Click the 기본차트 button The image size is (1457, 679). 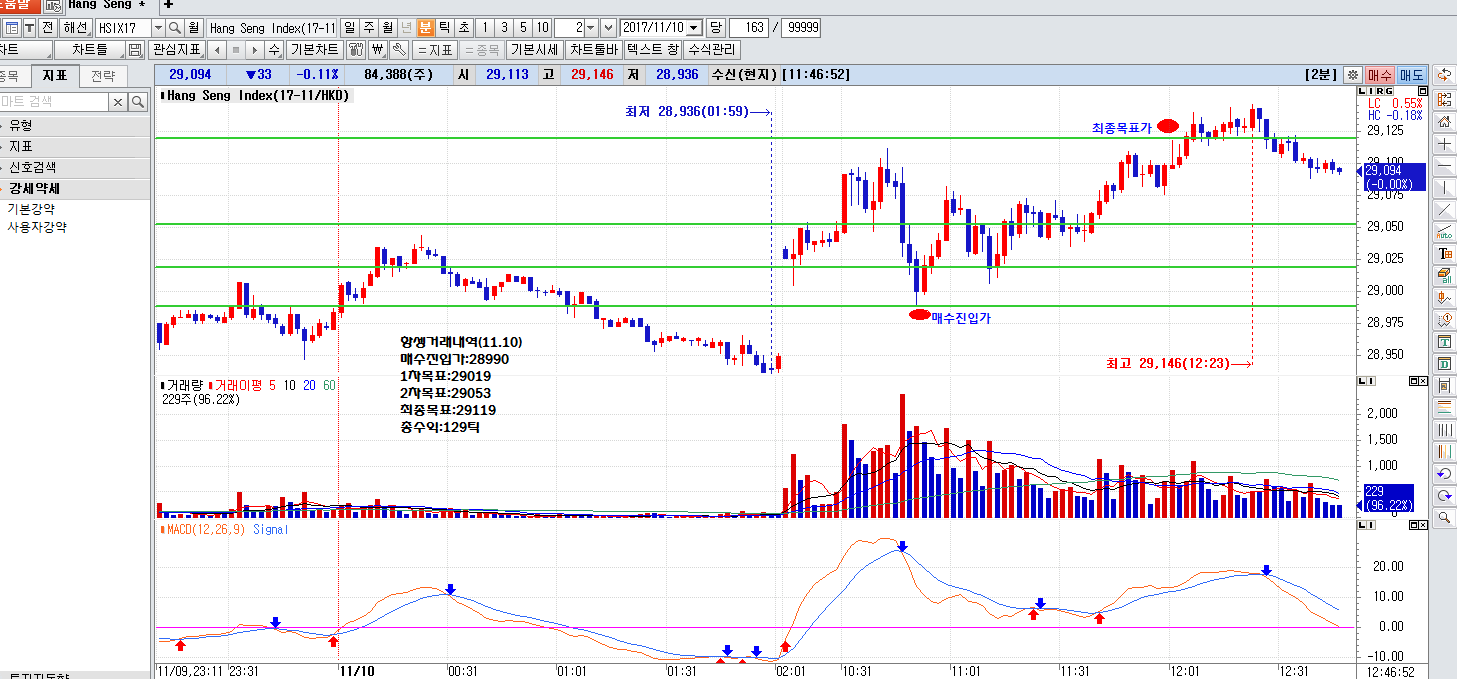(x=314, y=49)
